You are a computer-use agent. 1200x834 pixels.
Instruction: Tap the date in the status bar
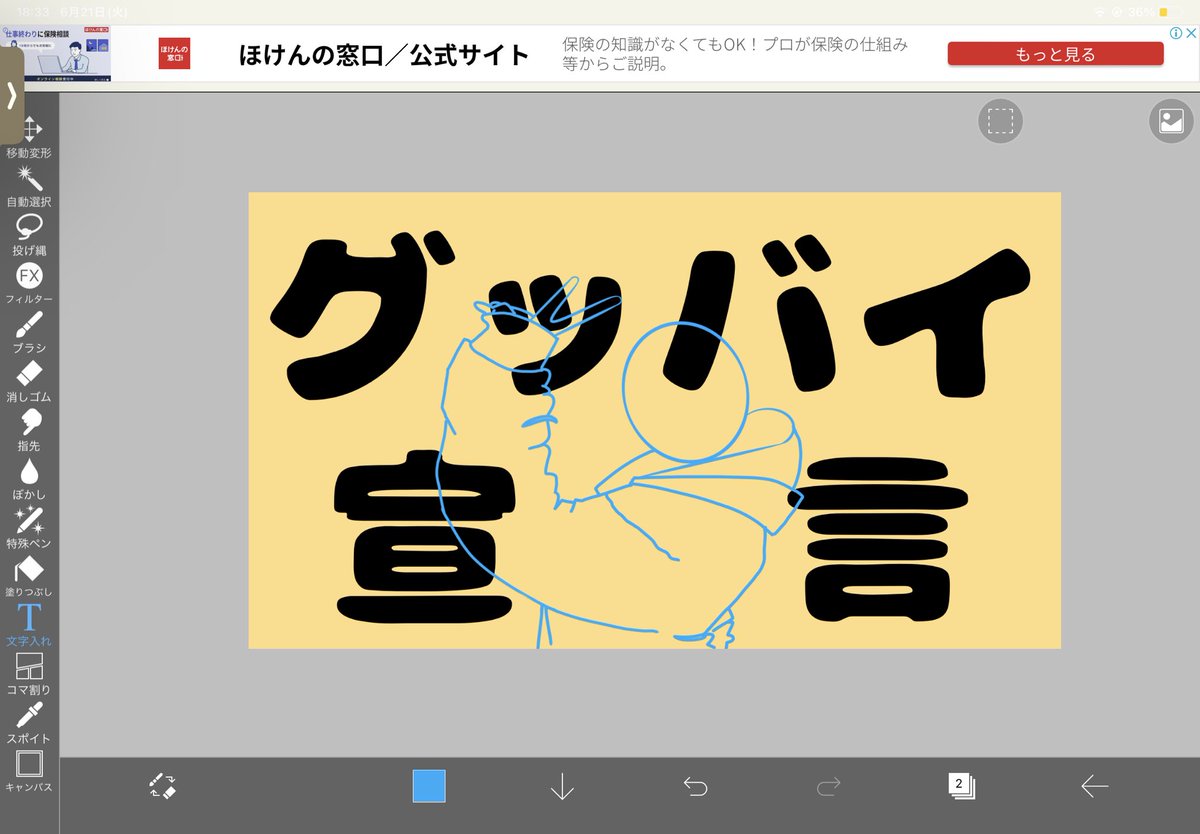pos(96,11)
